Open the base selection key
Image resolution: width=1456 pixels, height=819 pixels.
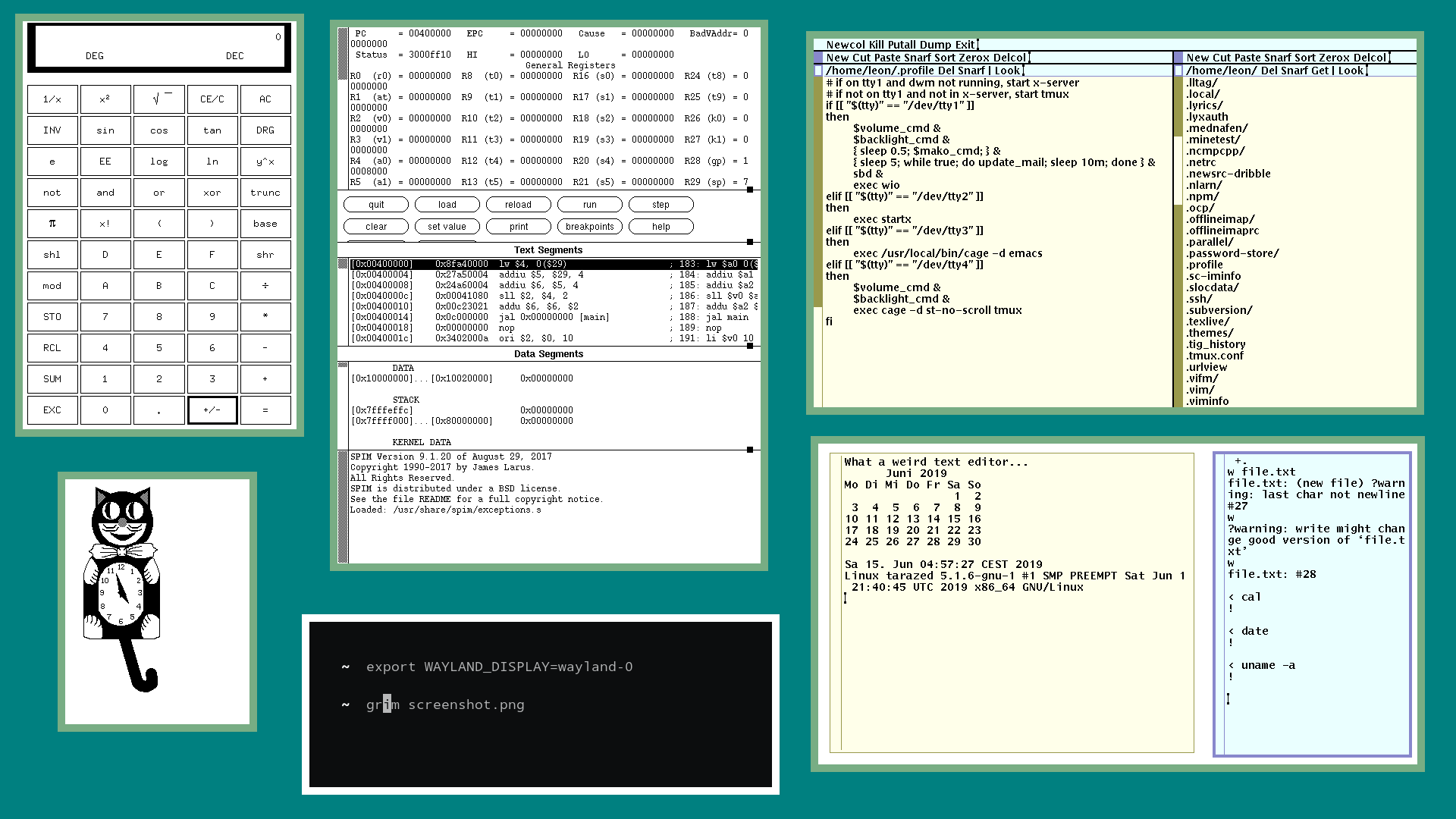pyautogui.click(x=265, y=224)
